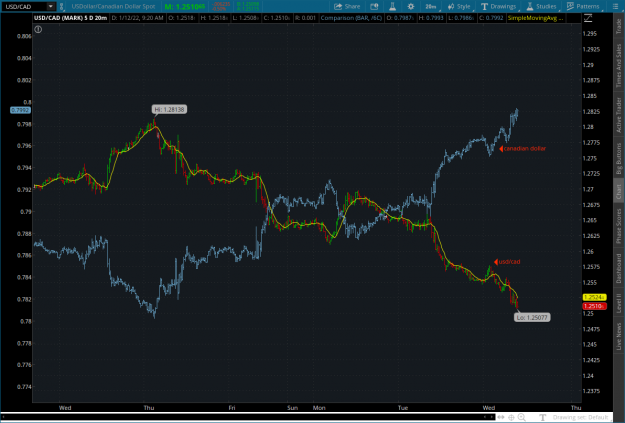Click the blue 0.7992 left axis label
Image resolution: width=625 pixels, height=423 pixels.
coord(20,110)
